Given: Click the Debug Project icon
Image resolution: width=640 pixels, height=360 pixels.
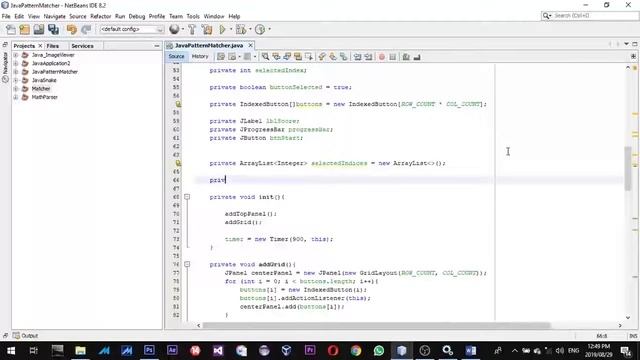Looking at the screenshot, I should pos(241,29).
